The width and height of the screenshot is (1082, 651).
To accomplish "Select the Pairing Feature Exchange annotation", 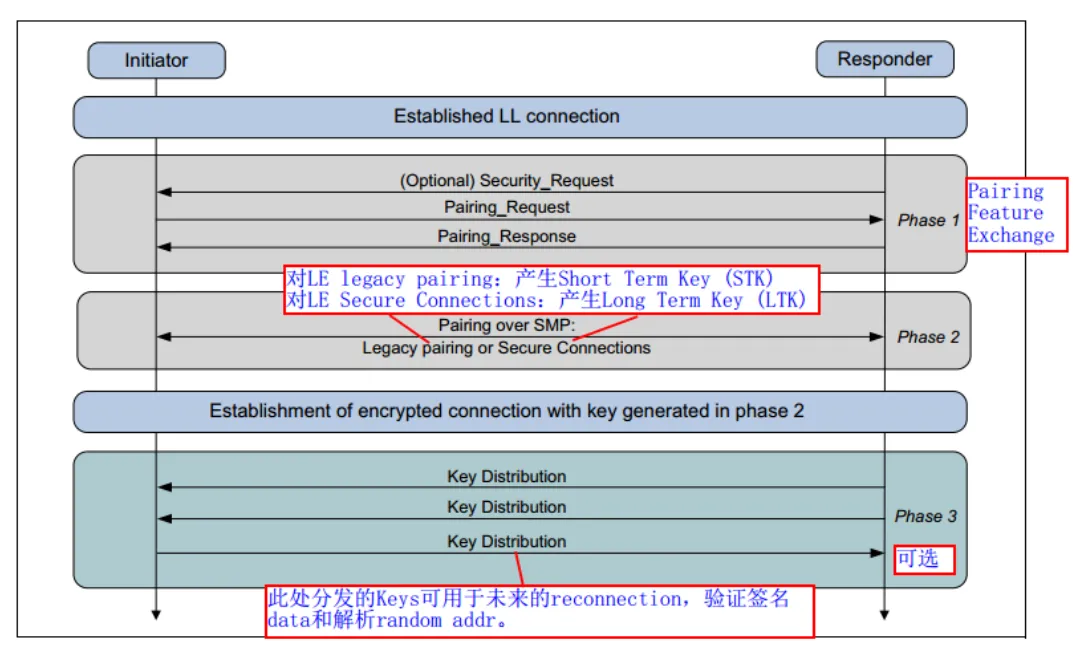I will point(1016,214).
